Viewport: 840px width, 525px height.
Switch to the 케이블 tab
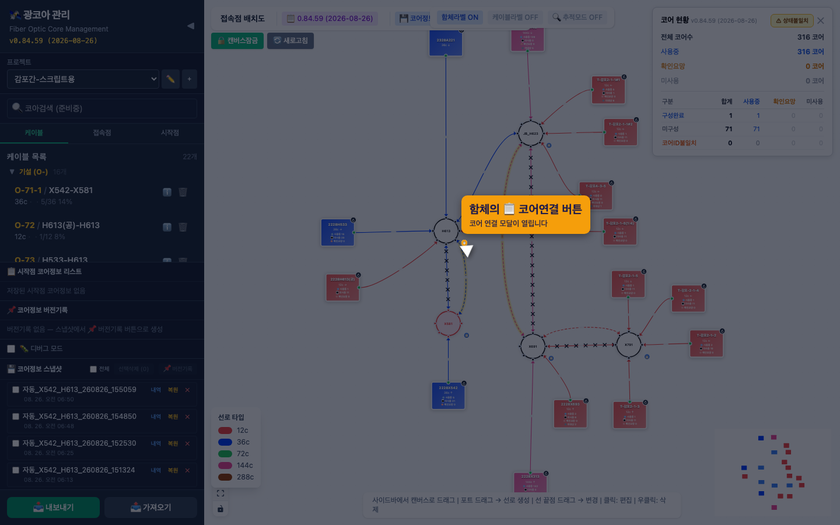(x=34, y=133)
